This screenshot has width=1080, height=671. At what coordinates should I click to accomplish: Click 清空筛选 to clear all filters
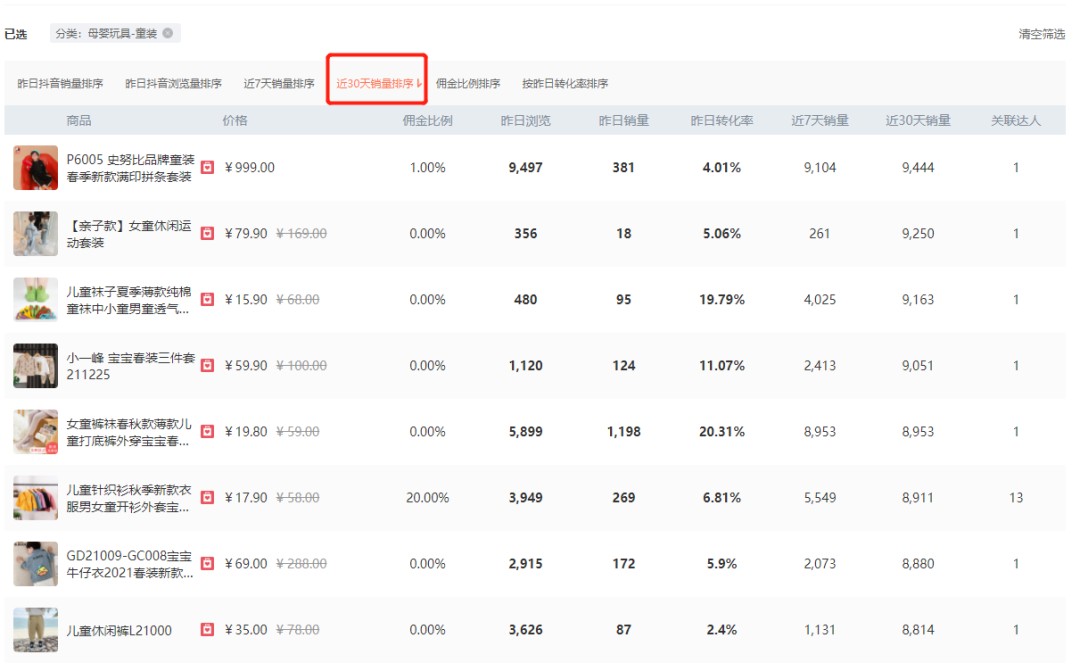1041,34
